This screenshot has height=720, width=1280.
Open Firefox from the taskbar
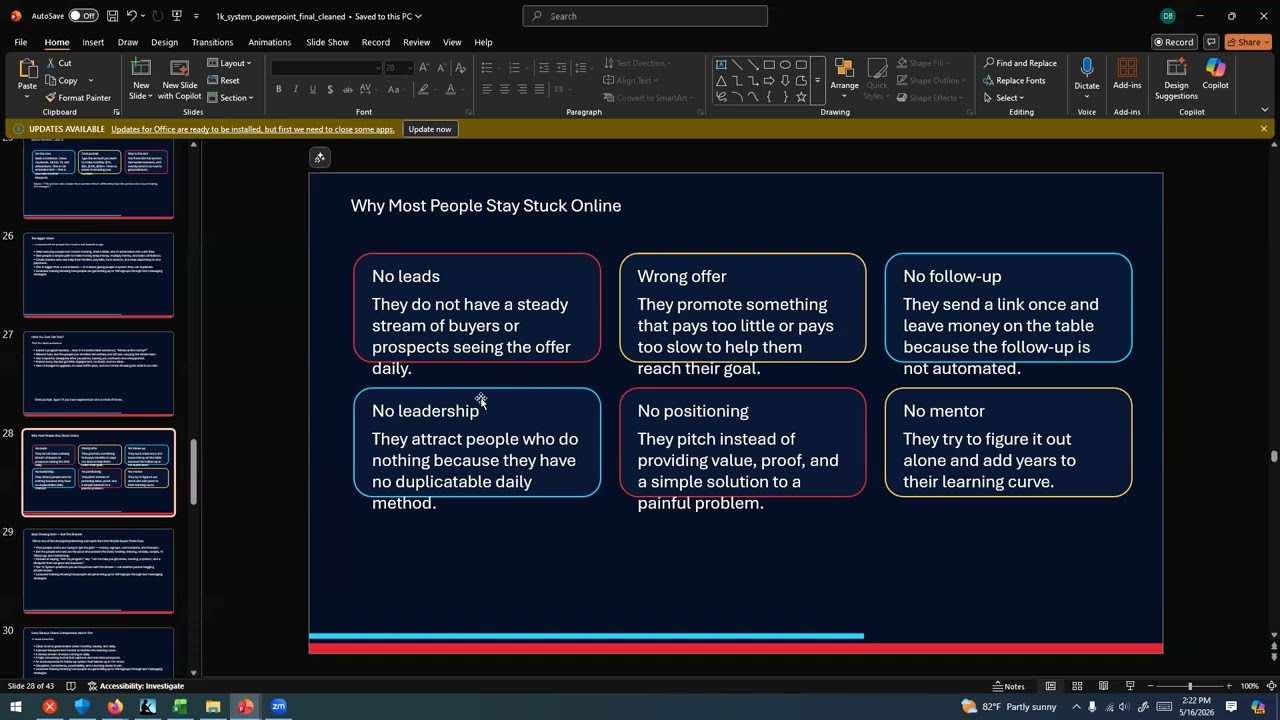pyautogui.click(x=115, y=707)
